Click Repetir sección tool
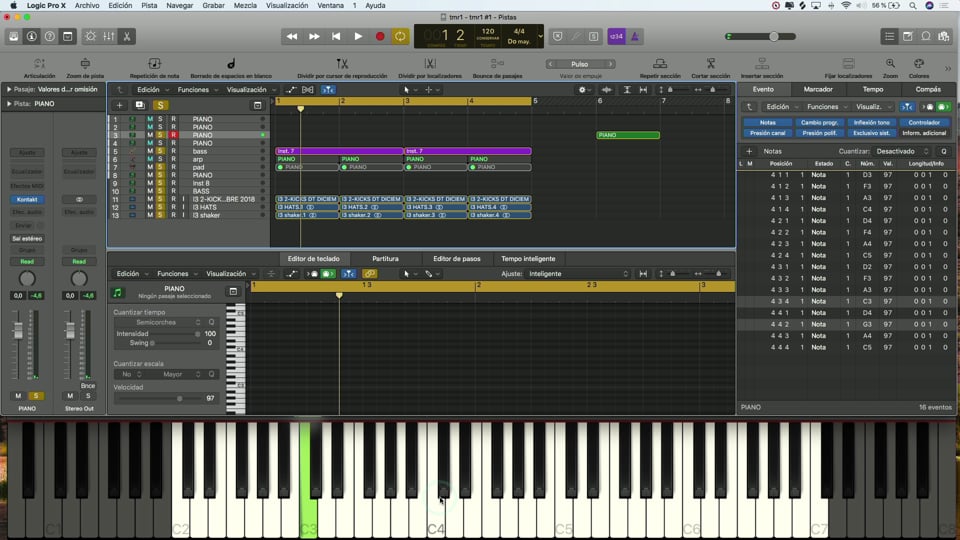Viewport: 960px width, 540px height. (x=660, y=67)
